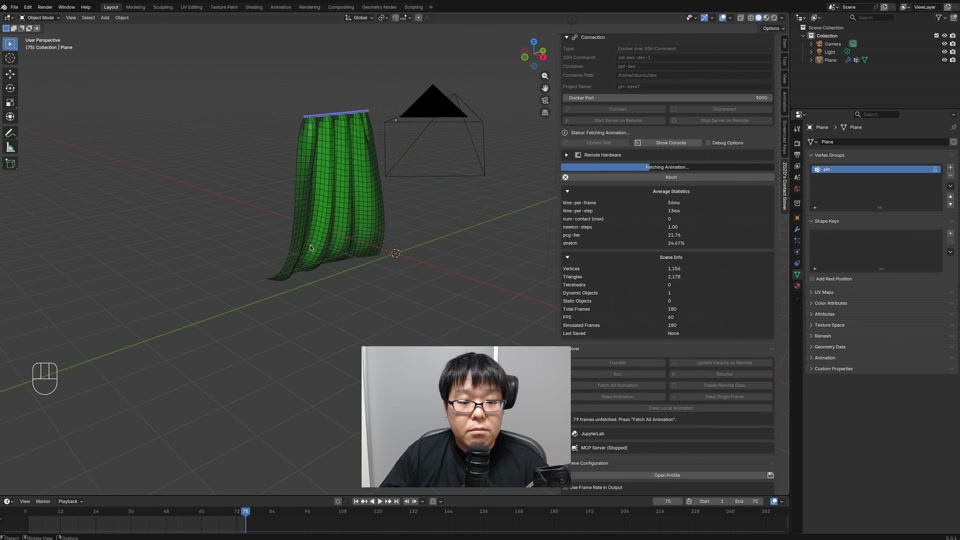
Task: Collapse the Vertex Groups panel
Action: coord(811,155)
